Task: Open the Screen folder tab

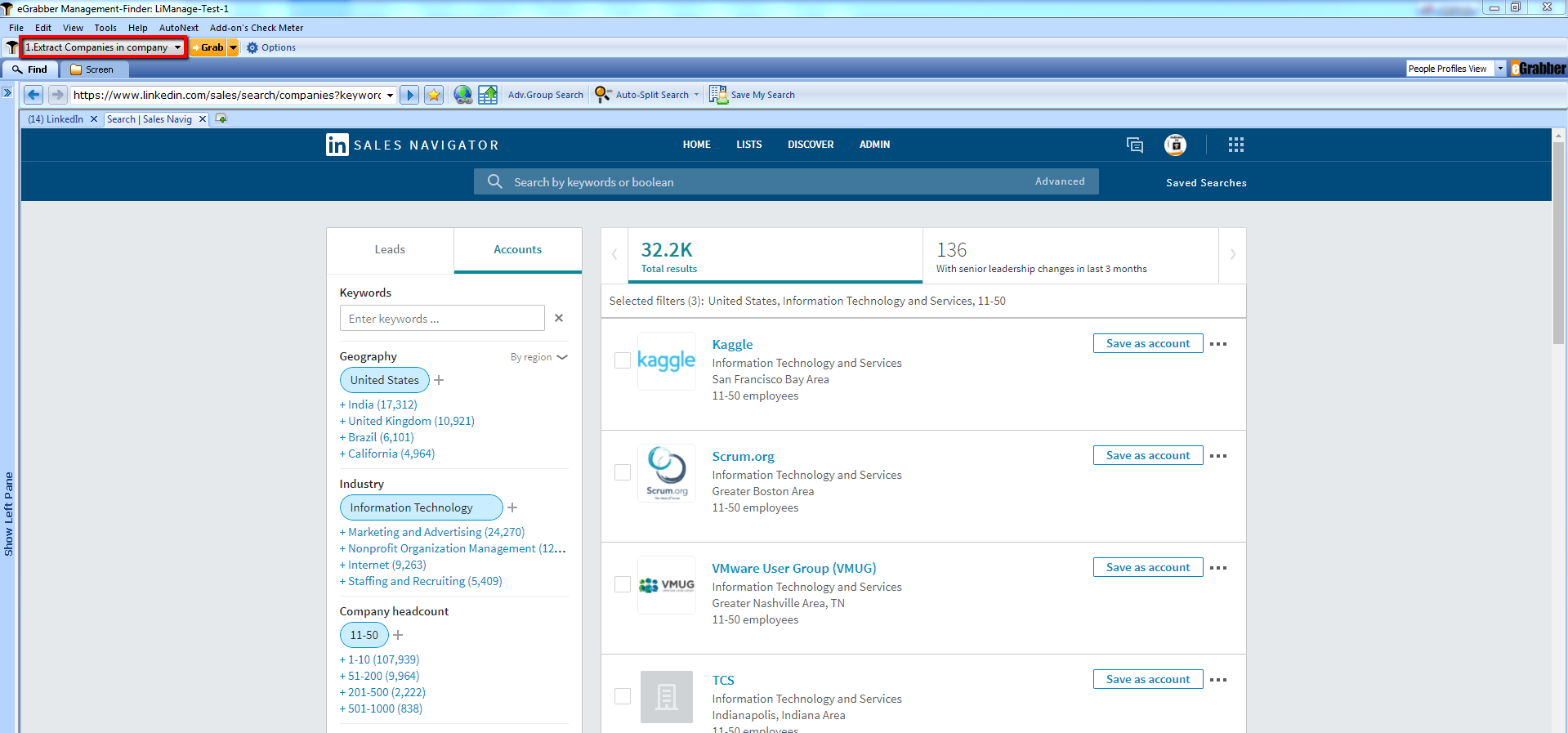Action: click(92, 69)
